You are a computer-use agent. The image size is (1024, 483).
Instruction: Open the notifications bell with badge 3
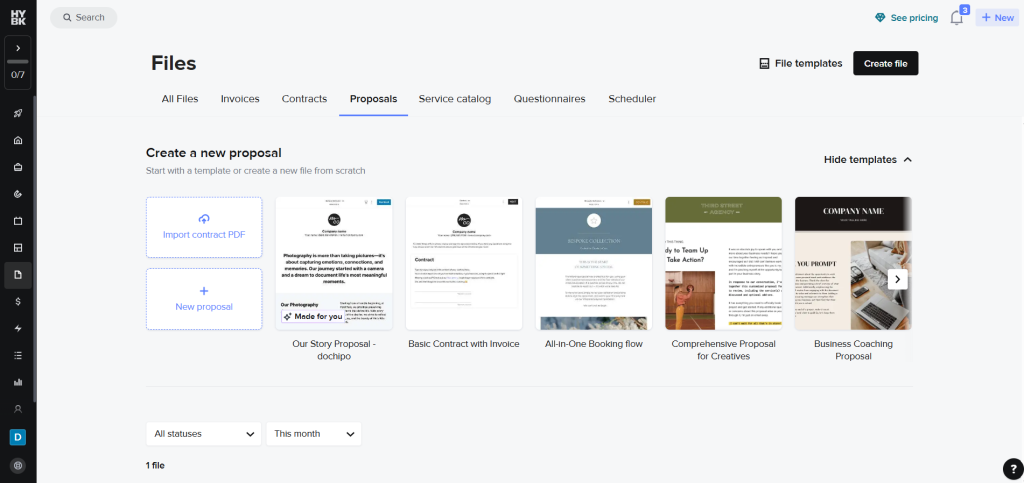[957, 18]
